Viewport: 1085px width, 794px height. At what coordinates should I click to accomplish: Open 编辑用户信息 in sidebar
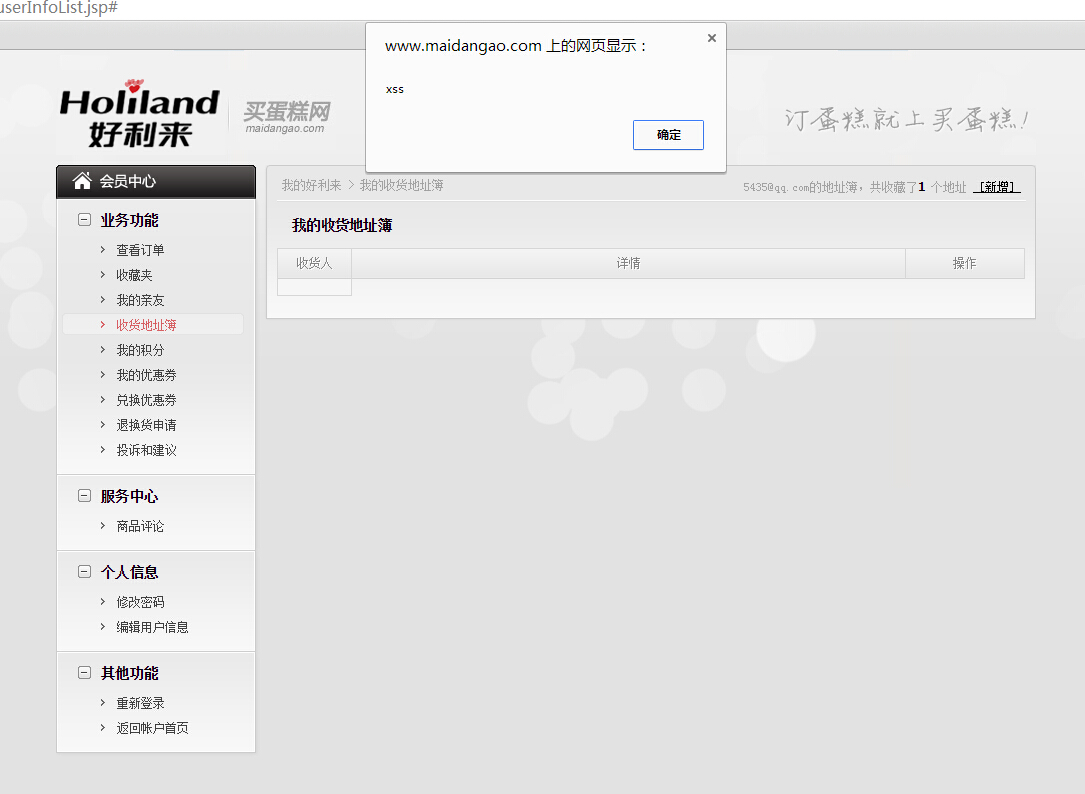(x=152, y=627)
